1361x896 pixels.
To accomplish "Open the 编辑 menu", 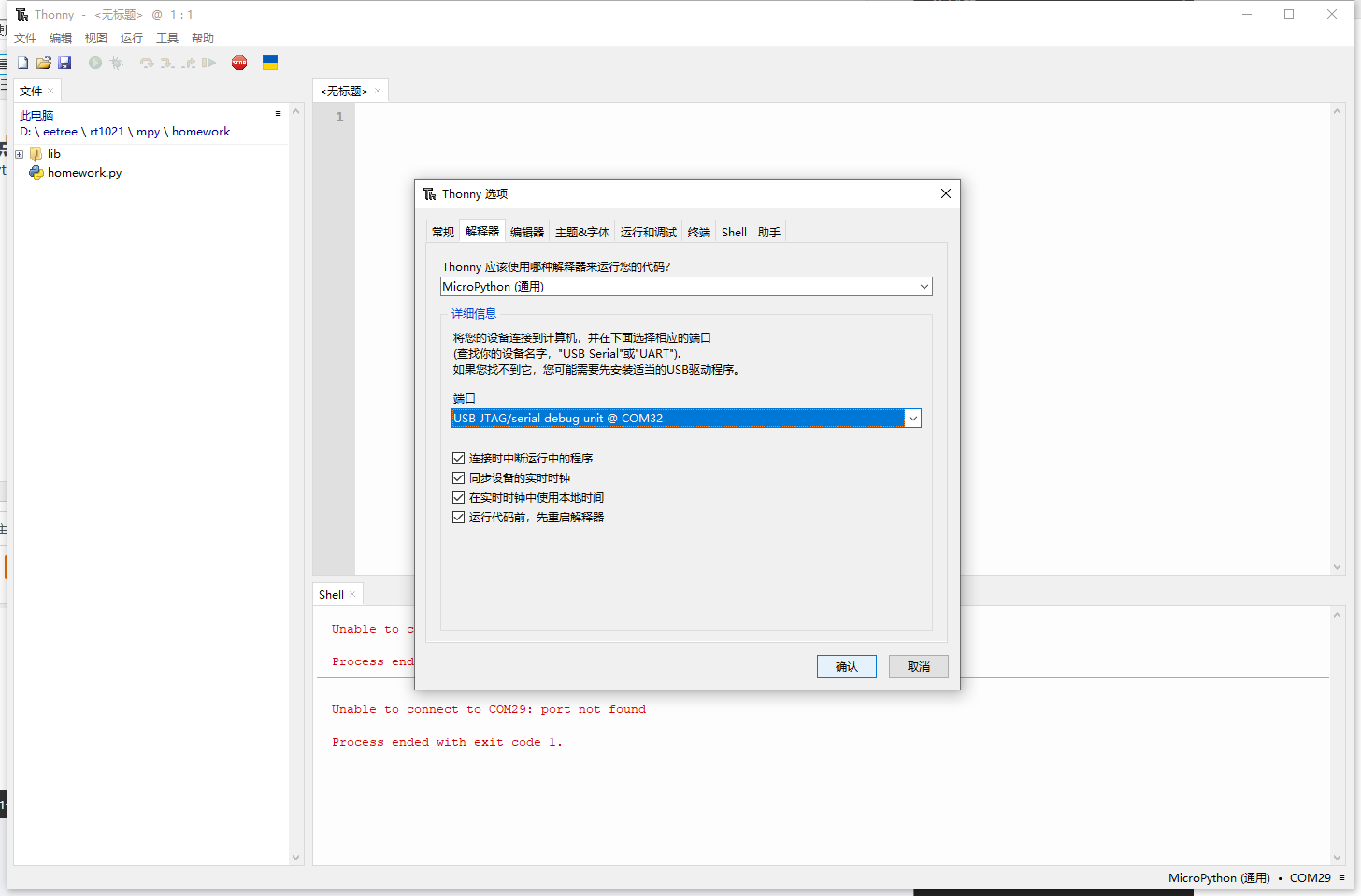I will (61, 37).
